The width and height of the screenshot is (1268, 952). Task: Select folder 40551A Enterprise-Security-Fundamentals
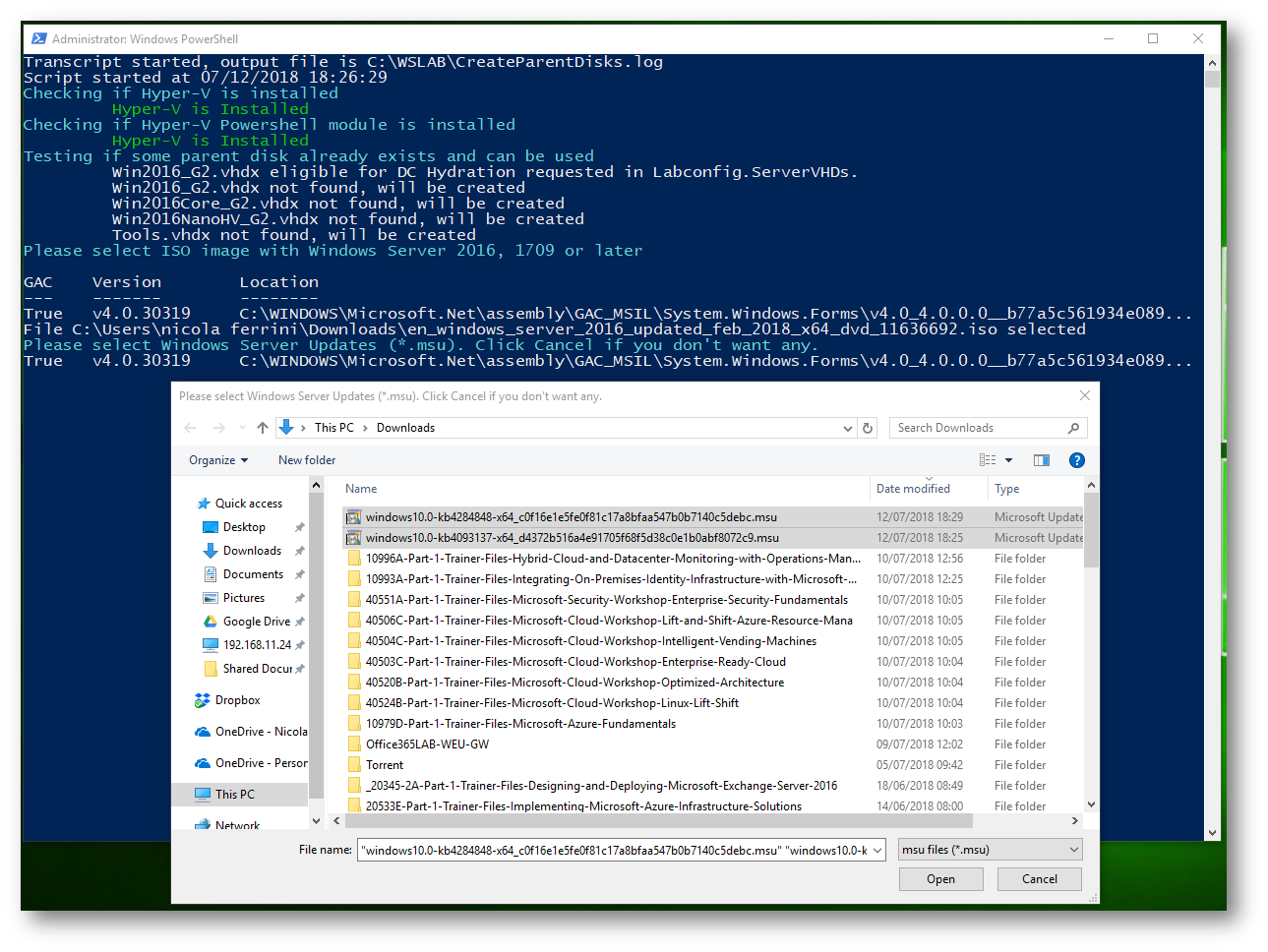tap(713, 600)
